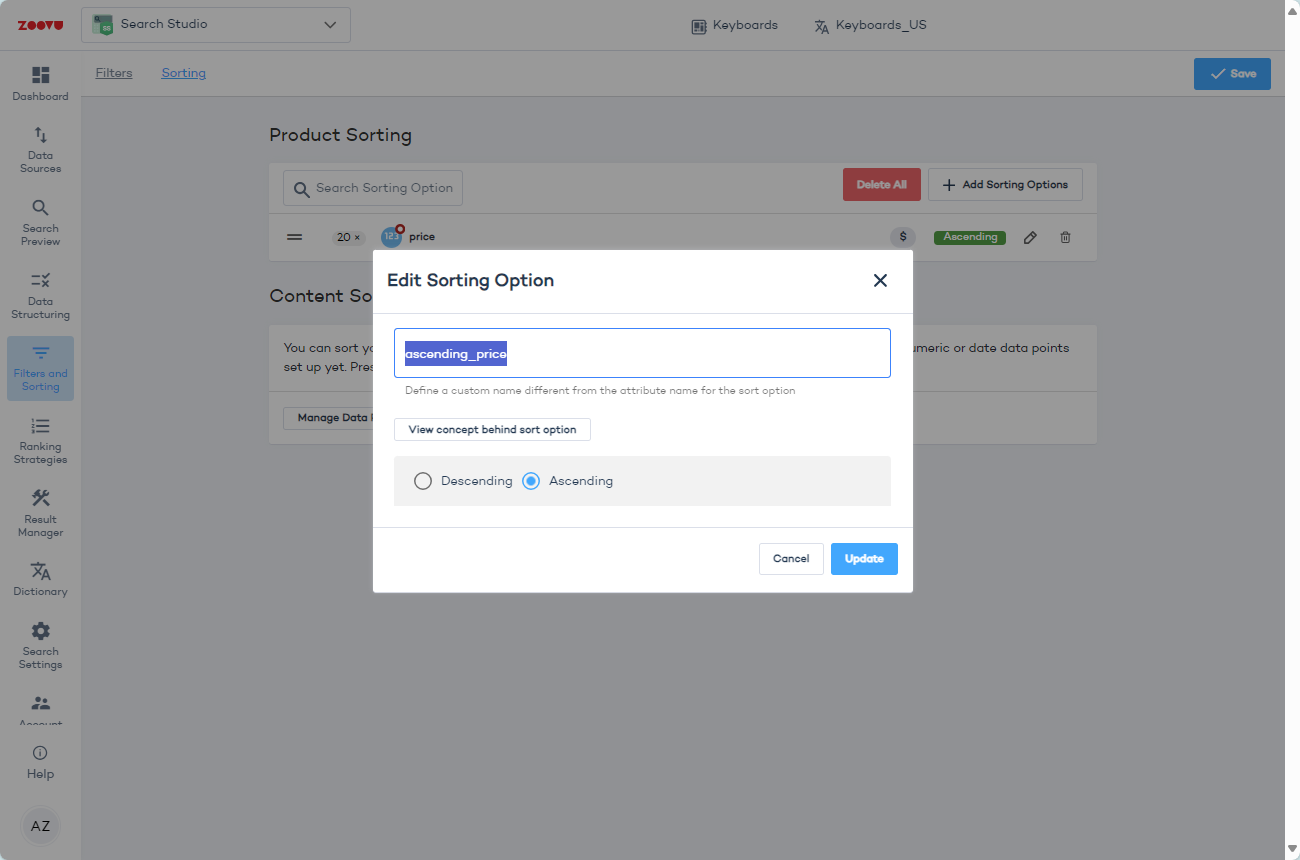The height and width of the screenshot is (860, 1300).
Task: Open the Dashboard sidebar icon
Action: (x=40, y=76)
